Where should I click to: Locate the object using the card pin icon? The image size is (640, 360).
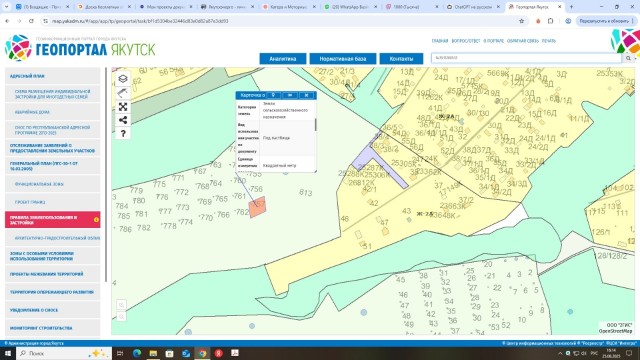pos(273,95)
